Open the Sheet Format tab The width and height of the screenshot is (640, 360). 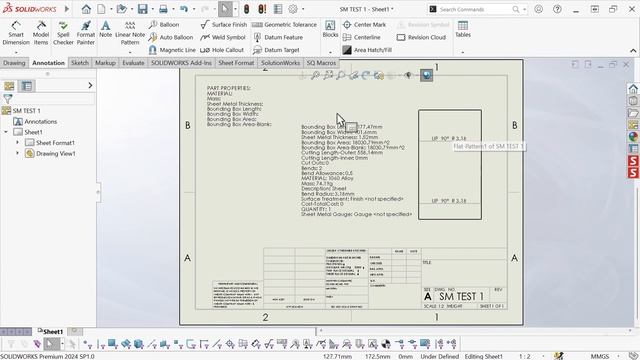click(236, 63)
